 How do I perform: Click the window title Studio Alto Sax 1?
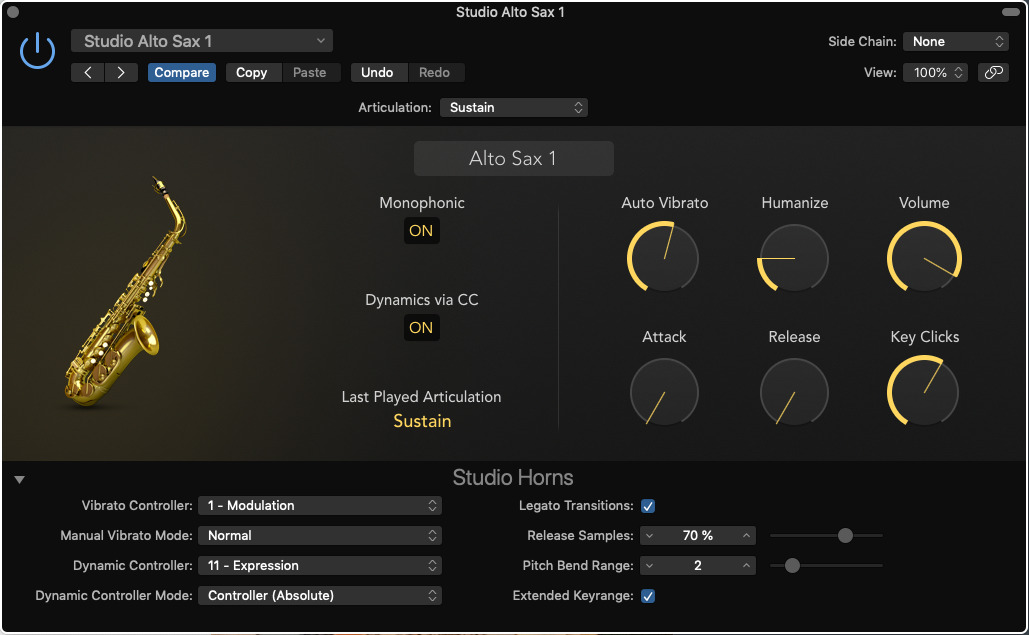tap(510, 12)
